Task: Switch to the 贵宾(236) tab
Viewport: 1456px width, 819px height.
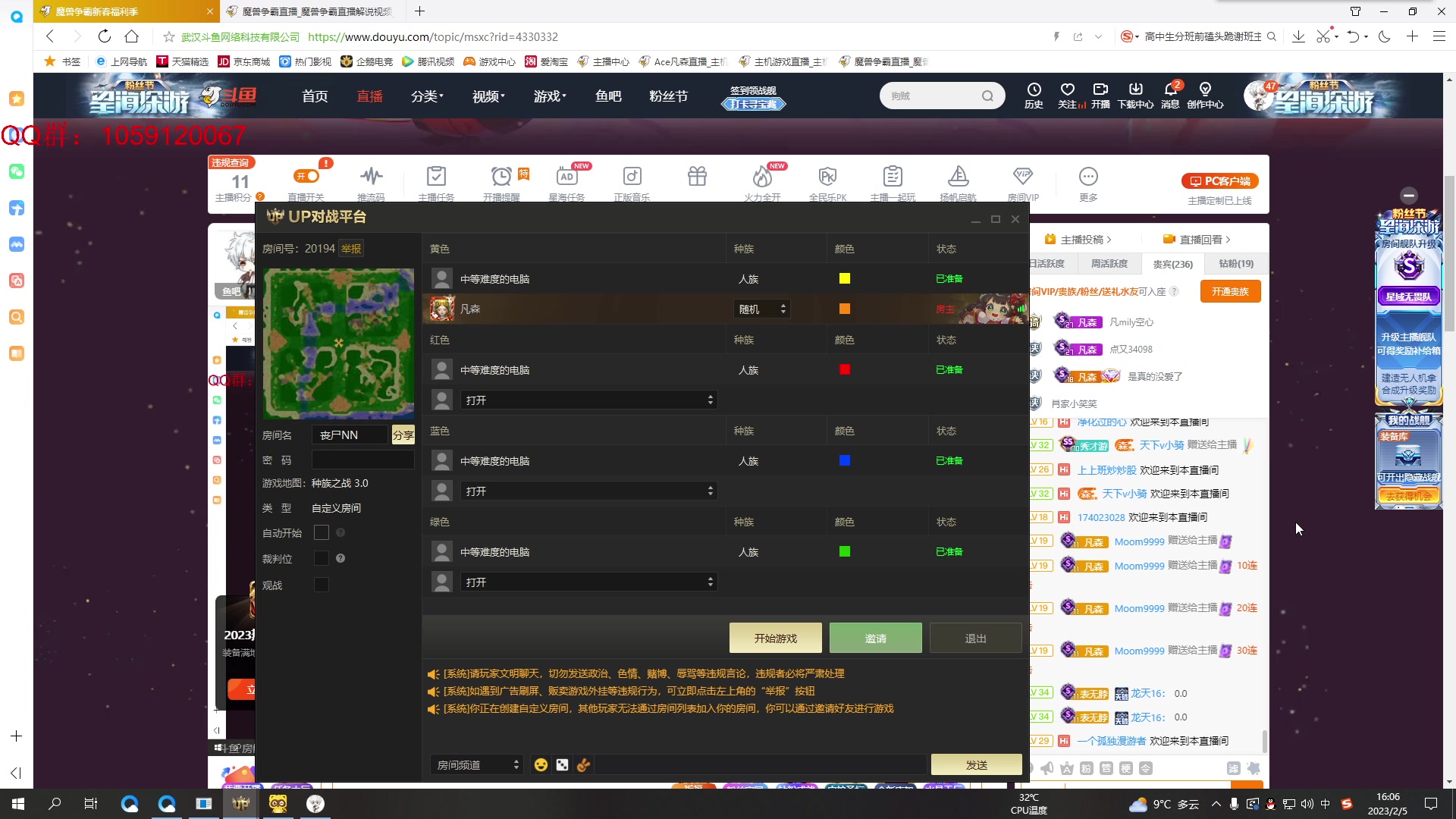Action: 1172,264
